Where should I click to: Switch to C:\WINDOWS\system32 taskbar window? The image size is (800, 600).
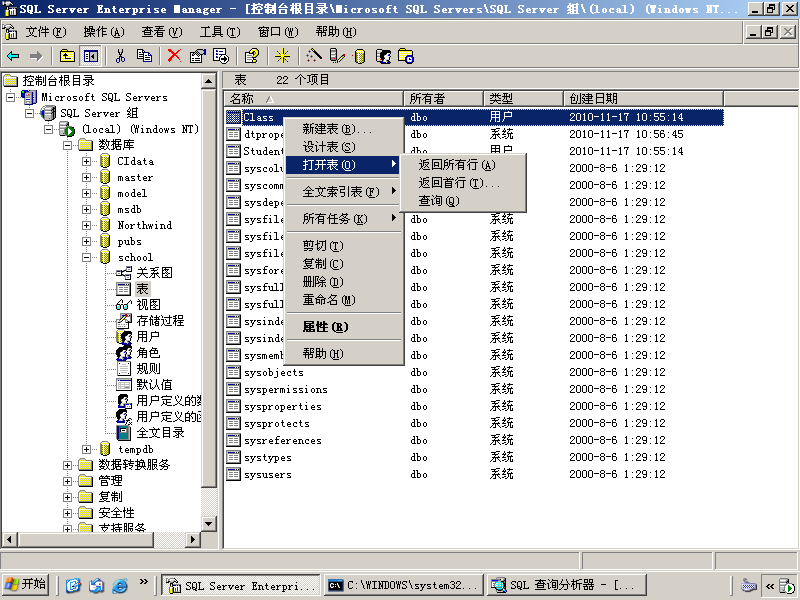[x=404, y=585]
